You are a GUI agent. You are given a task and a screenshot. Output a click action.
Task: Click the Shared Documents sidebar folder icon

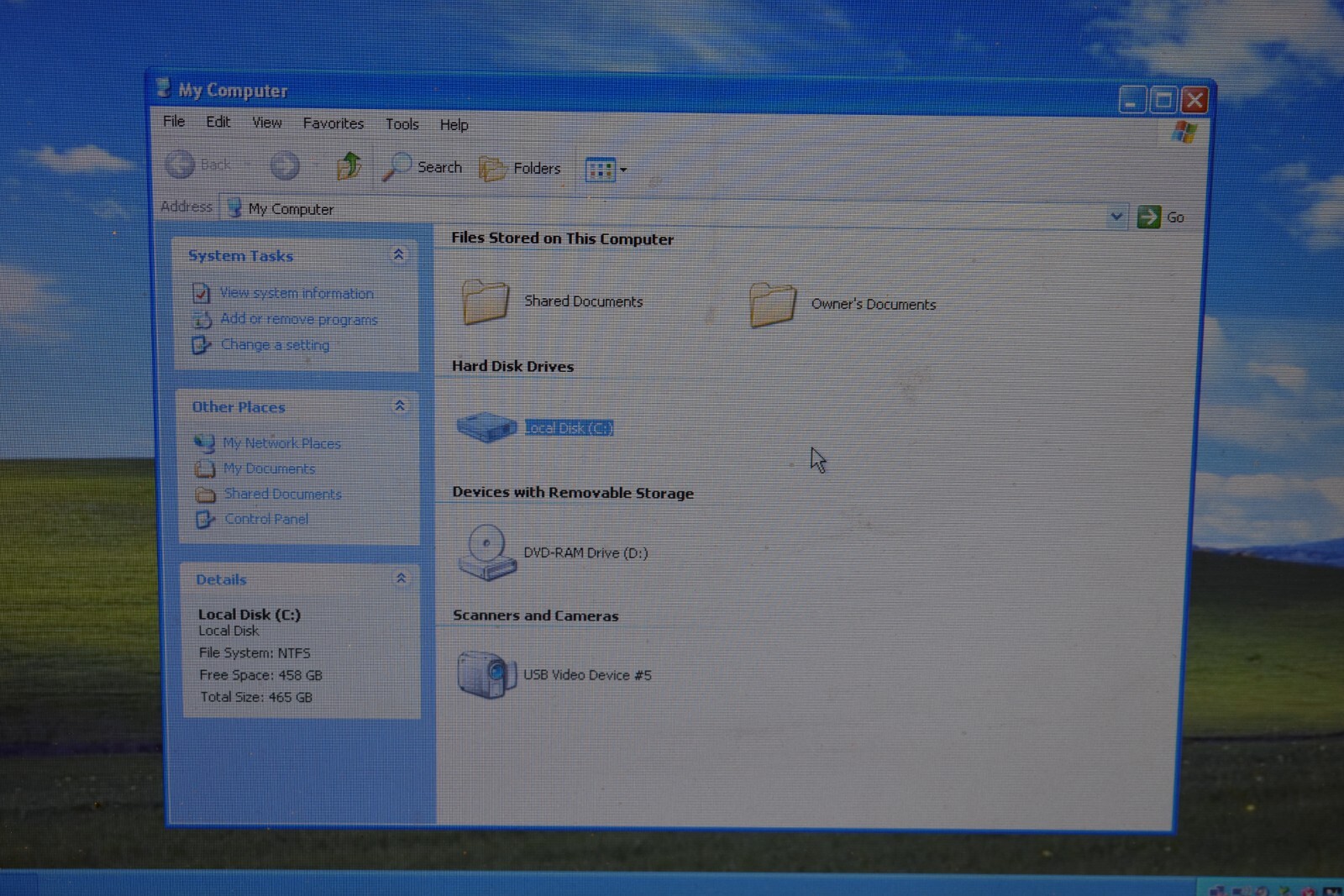pyautogui.click(x=205, y=494)
